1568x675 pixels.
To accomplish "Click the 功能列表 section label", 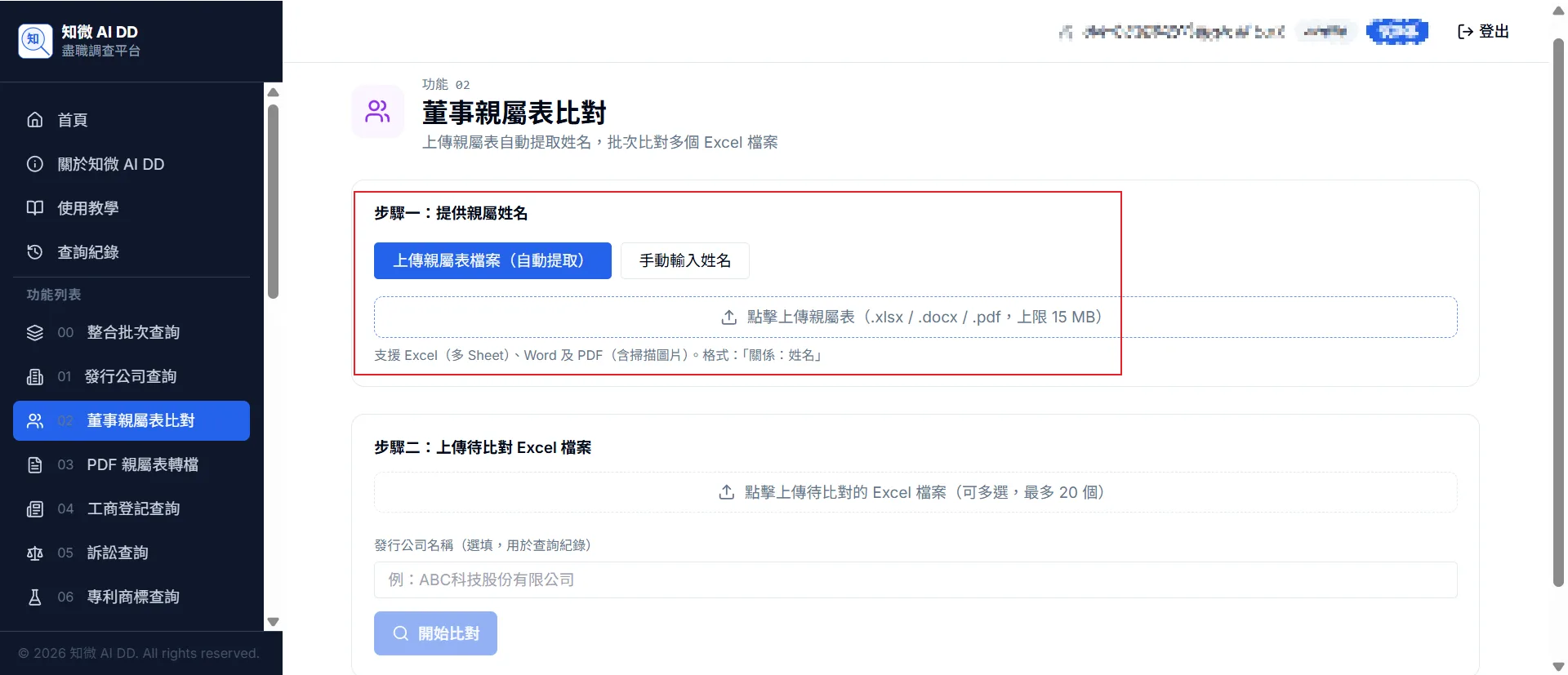I will coord(54,295).
